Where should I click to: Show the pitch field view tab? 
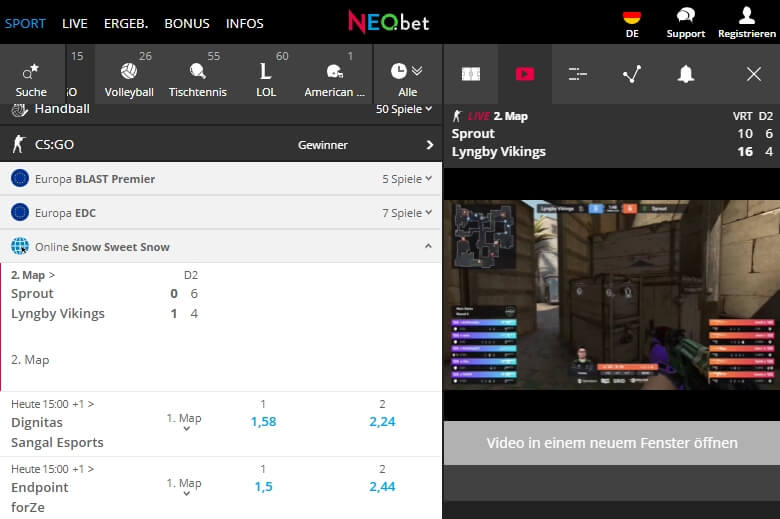coord(471,74)
